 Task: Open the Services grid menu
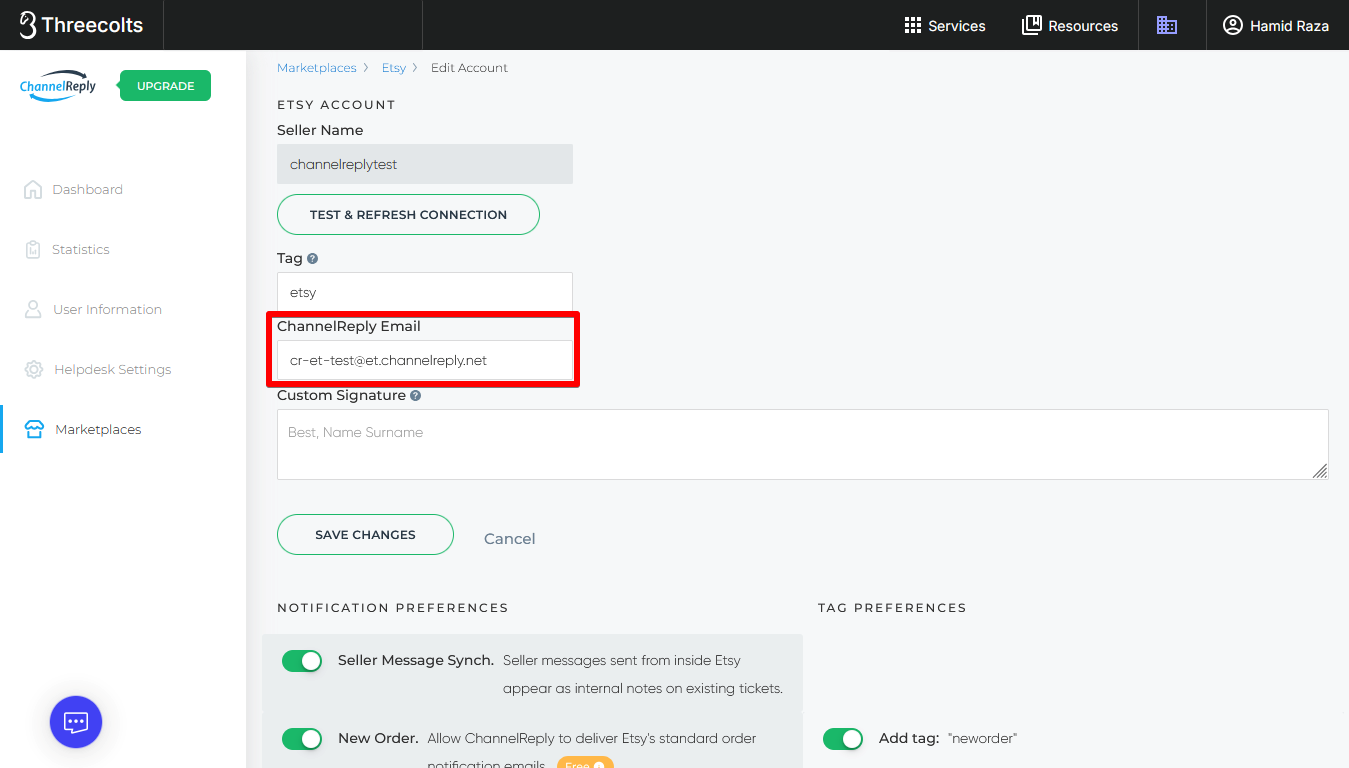pos(945,26)
